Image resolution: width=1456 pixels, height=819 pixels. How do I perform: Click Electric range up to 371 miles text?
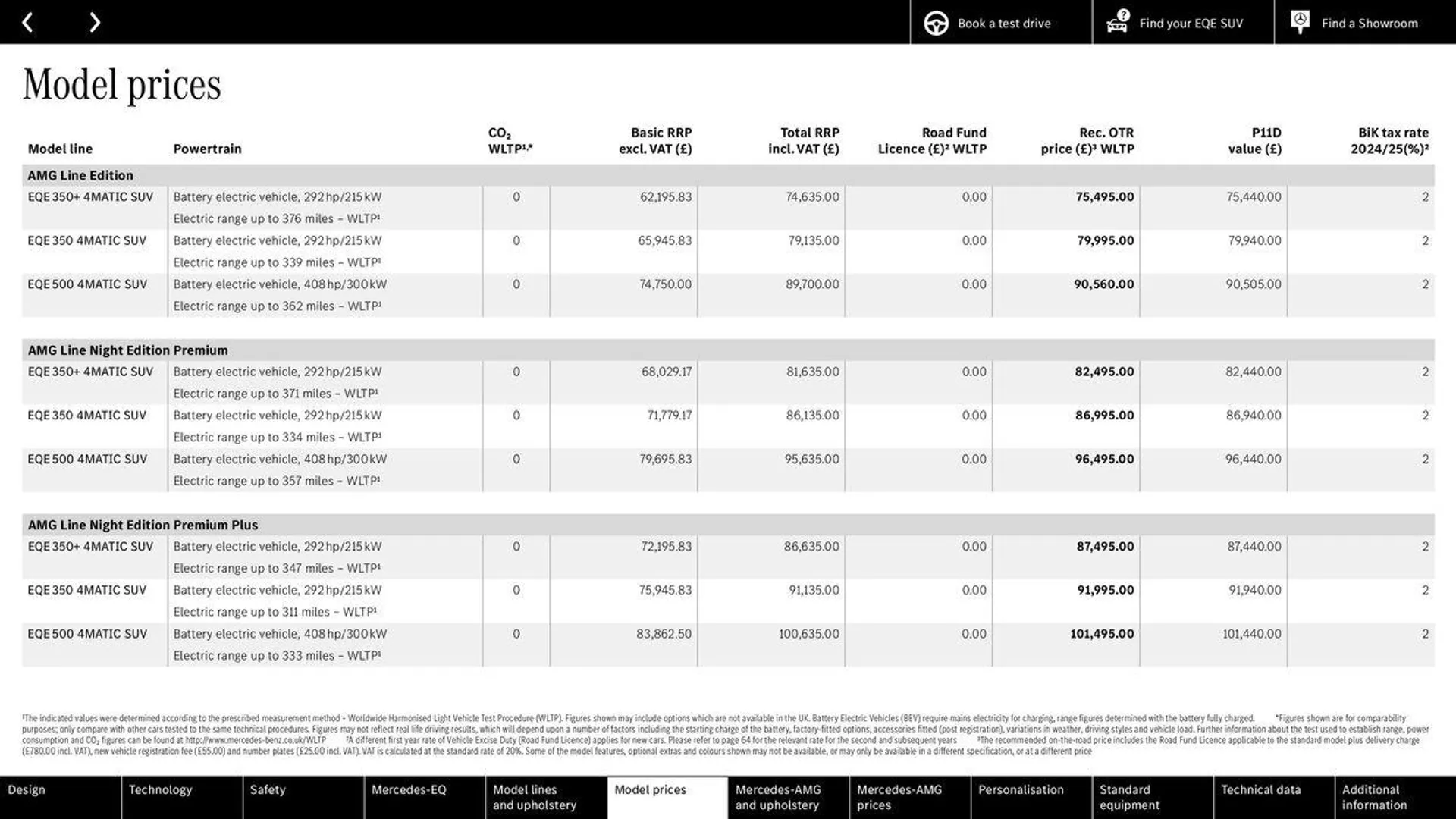[x=275, y=394]
